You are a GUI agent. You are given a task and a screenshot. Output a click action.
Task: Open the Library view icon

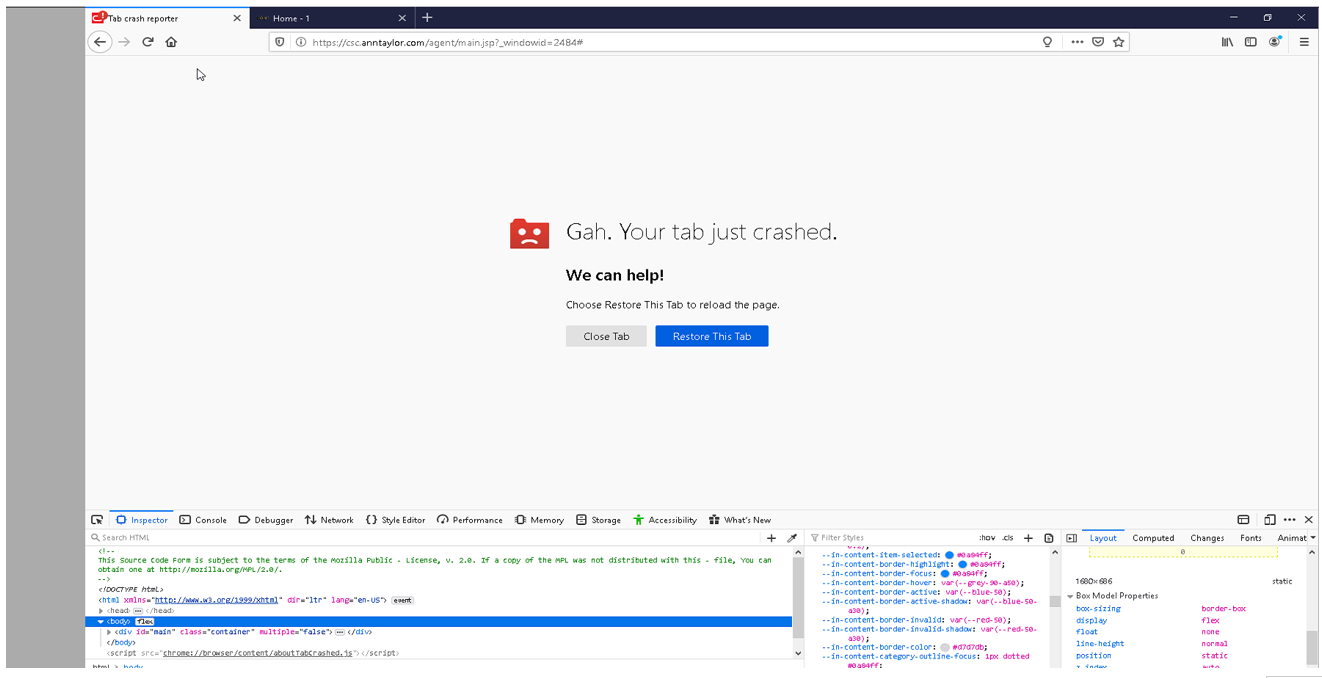click(x=1227, y=42)
